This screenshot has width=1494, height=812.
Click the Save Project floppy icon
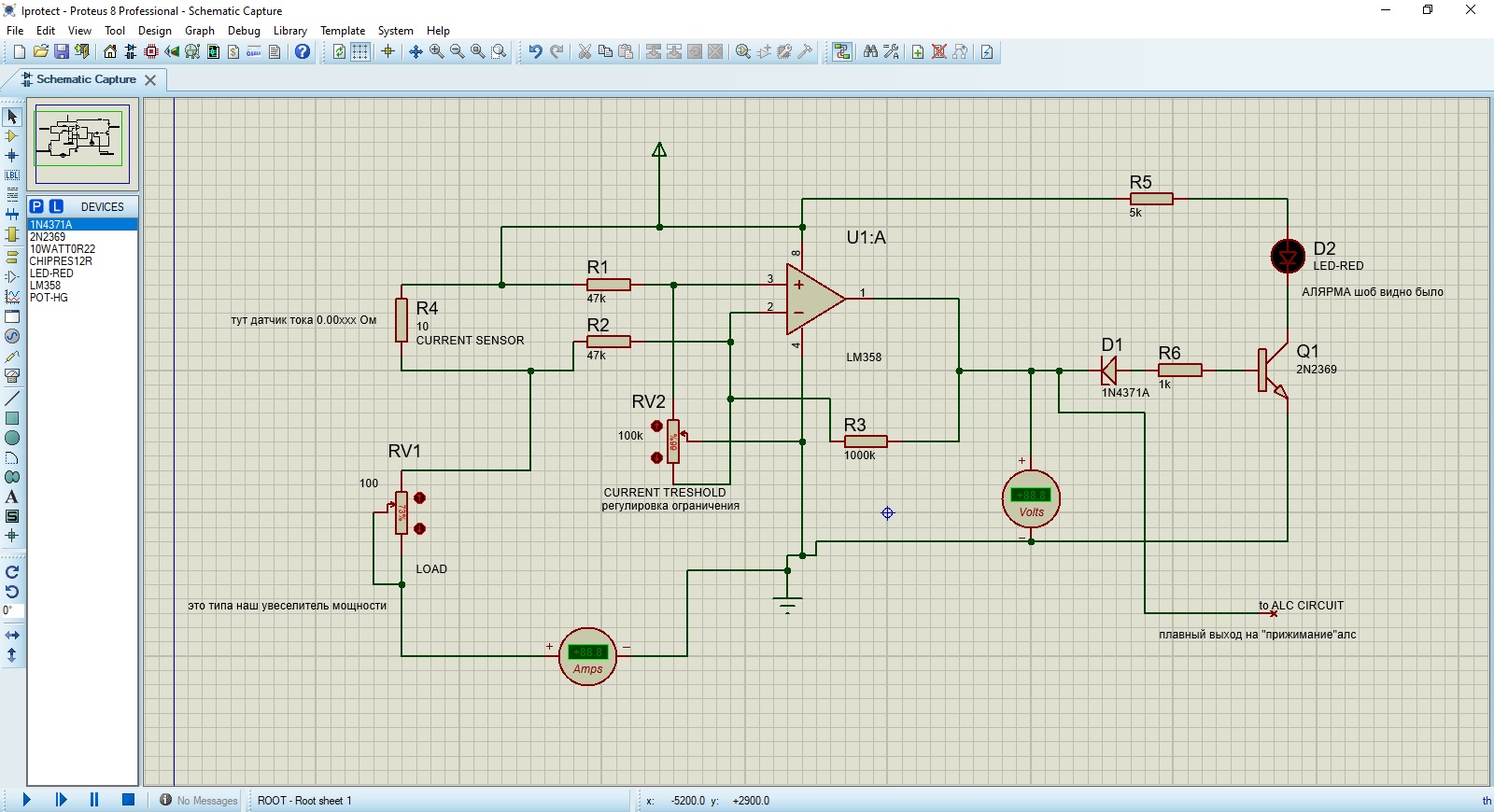(x=62, y=52)
